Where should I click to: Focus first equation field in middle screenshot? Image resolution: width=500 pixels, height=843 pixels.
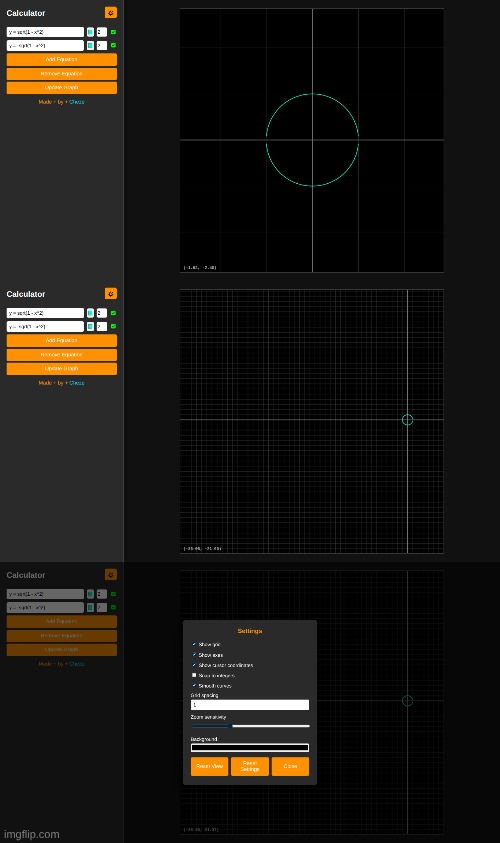coord(45,313)
